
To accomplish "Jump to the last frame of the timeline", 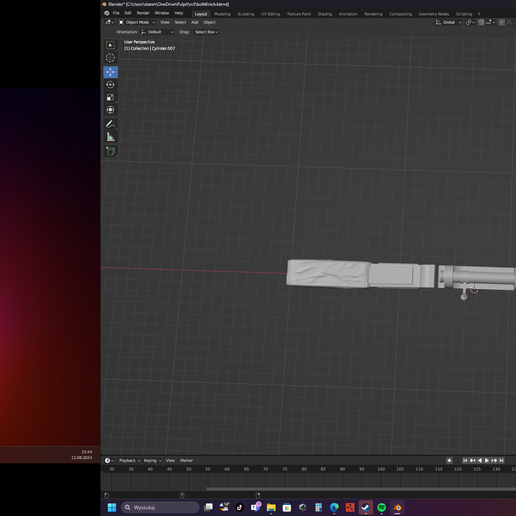I will pyautogui.click(x=501, y=461).
